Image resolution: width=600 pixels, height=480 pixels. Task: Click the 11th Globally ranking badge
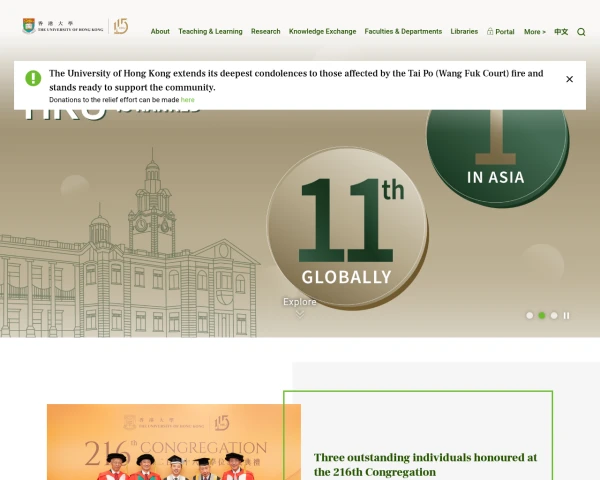tap(347, 229)
